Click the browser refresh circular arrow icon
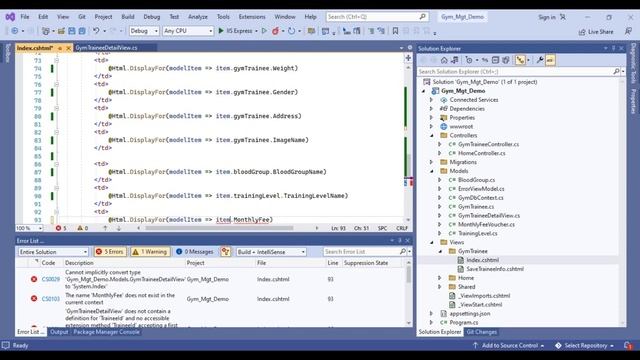Image resolution: width=640 pixels, height=360 pixels. [x=291, y=31]
